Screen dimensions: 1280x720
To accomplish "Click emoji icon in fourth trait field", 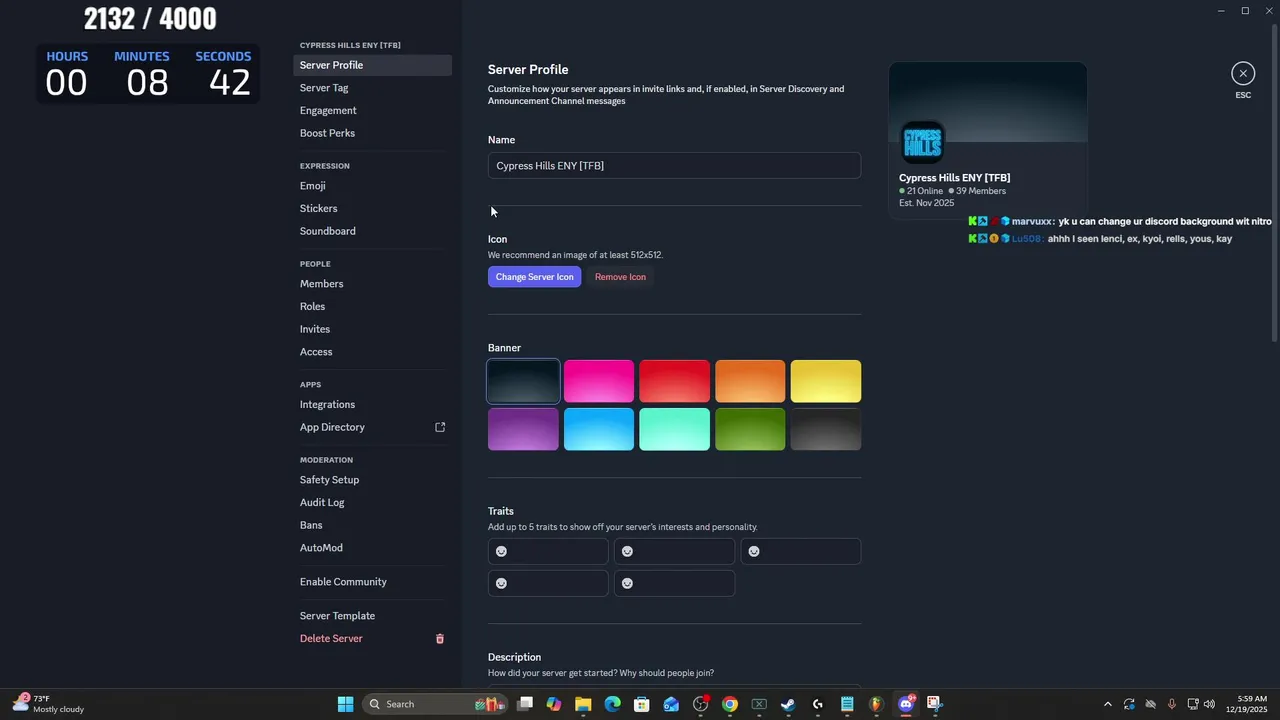I will coord(502,583).
